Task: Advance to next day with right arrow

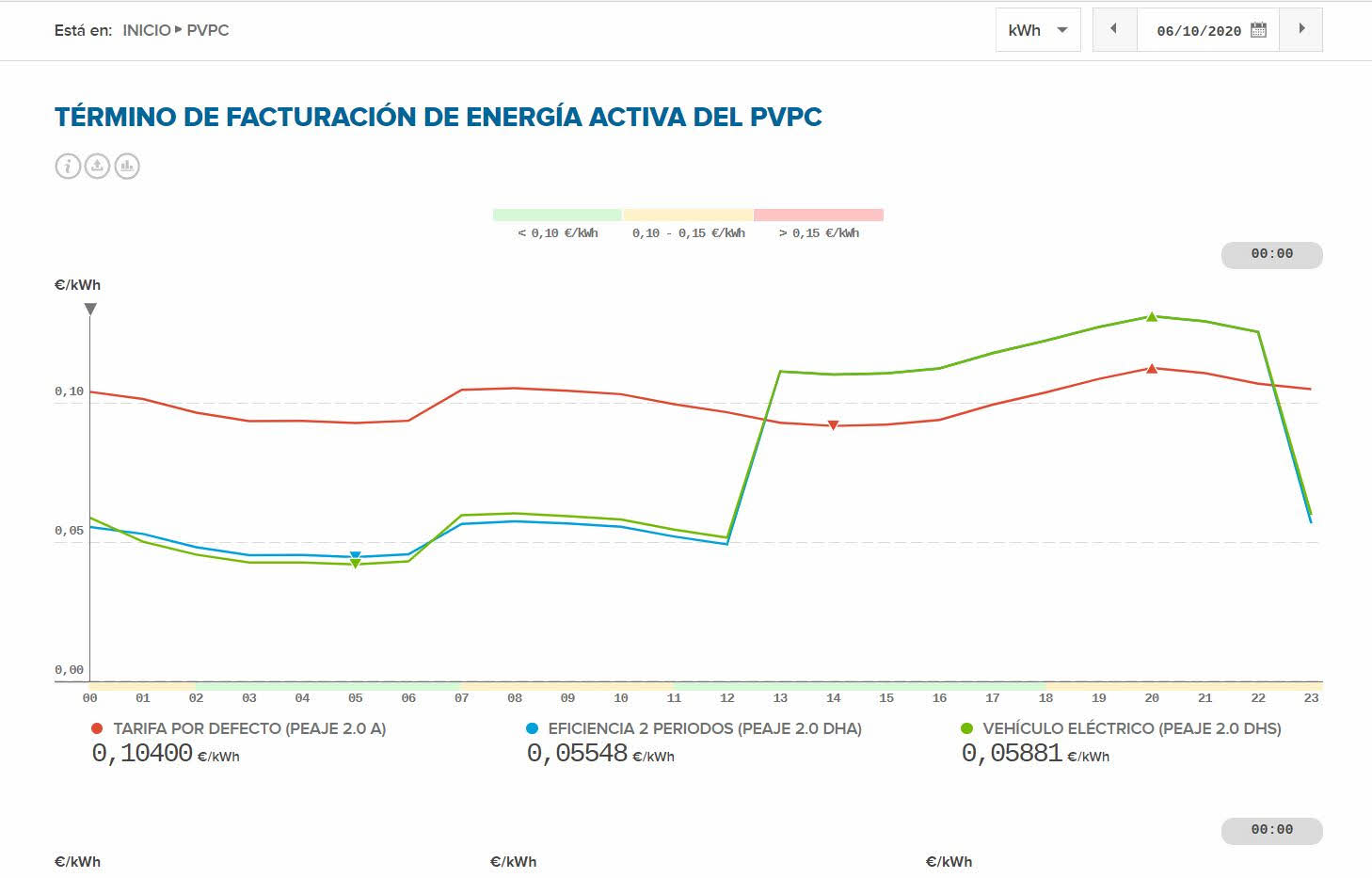Action: tap(1301, 29)
